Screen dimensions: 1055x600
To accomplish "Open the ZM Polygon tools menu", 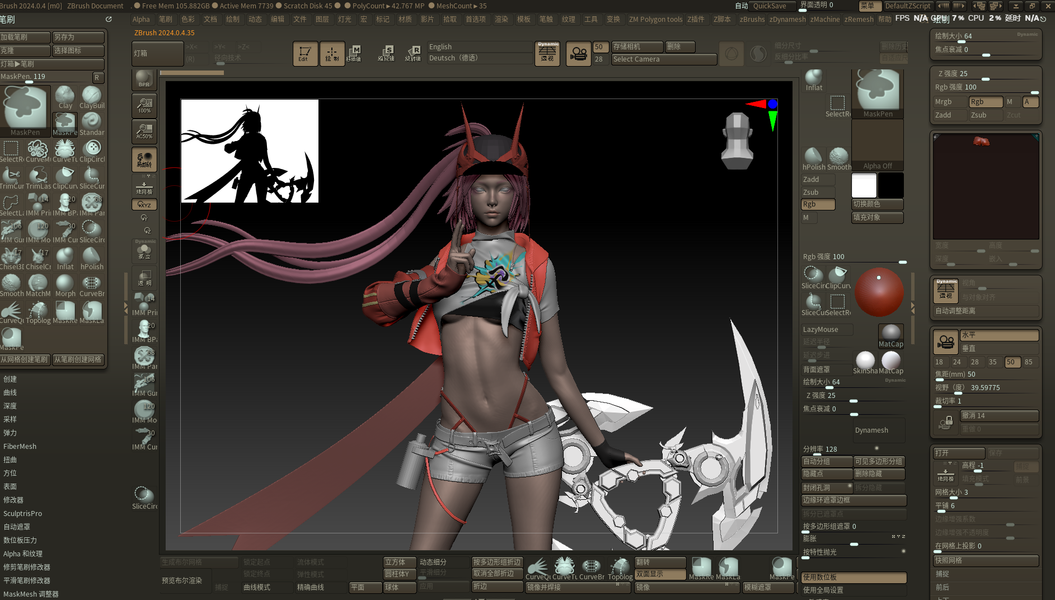I will pyautogui.click(x=655, y=20).
